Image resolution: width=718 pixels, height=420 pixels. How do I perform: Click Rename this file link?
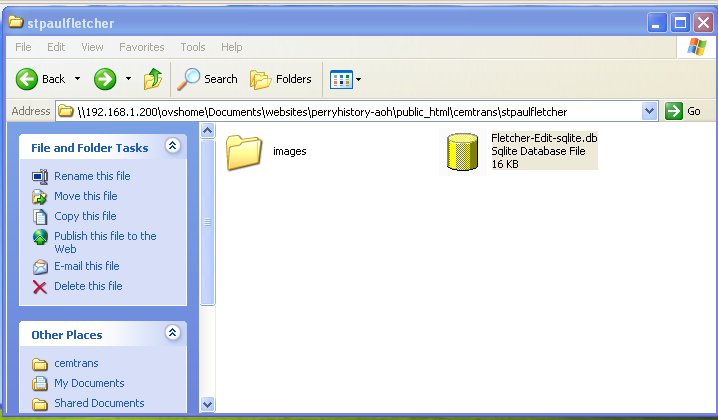click(92, 176)
